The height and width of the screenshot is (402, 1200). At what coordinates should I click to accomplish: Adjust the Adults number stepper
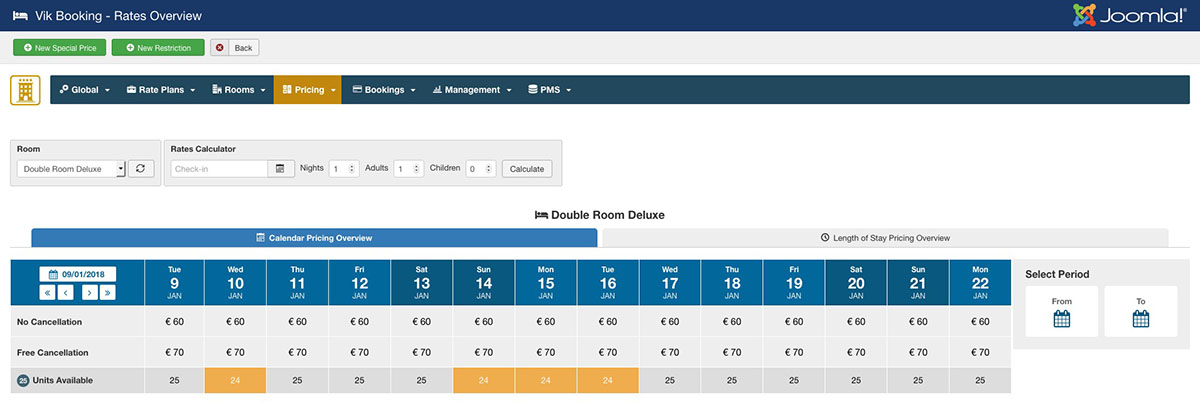point(409,169)
